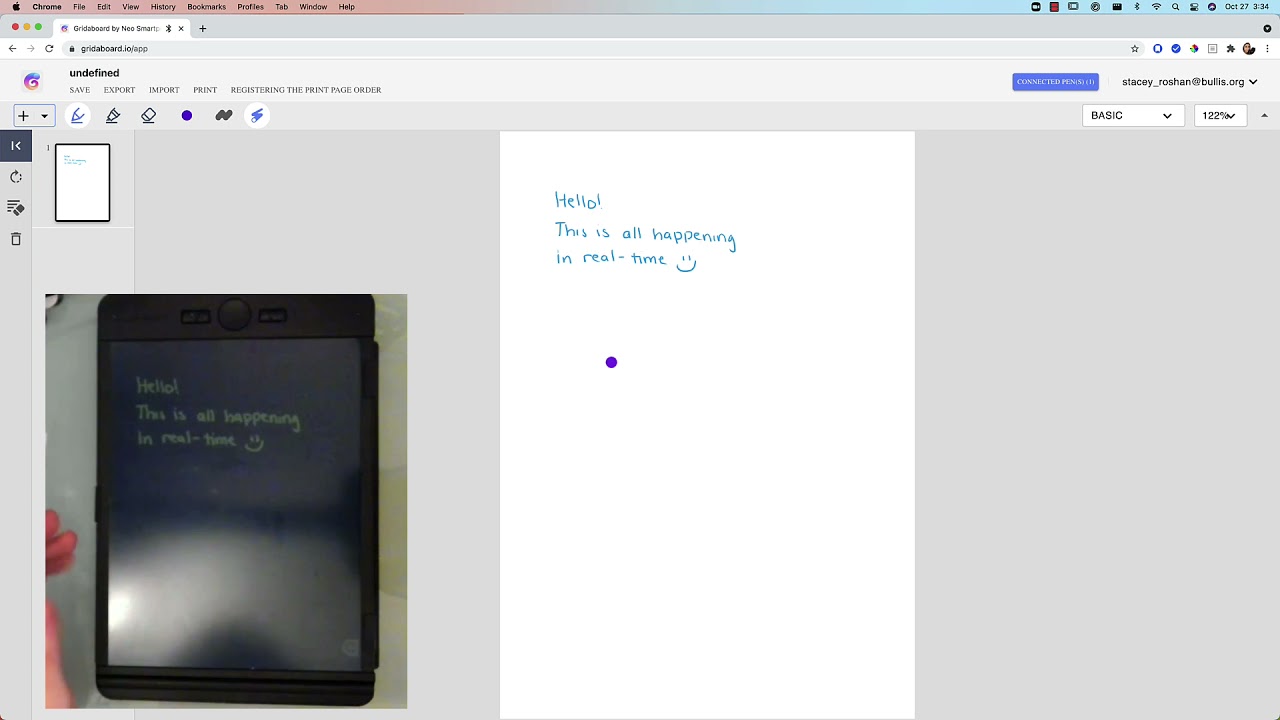The image size is (1280, 720).
Task: Click the Chrome profile avatar
Action: pyautogui.click(x=1249, y=48)
